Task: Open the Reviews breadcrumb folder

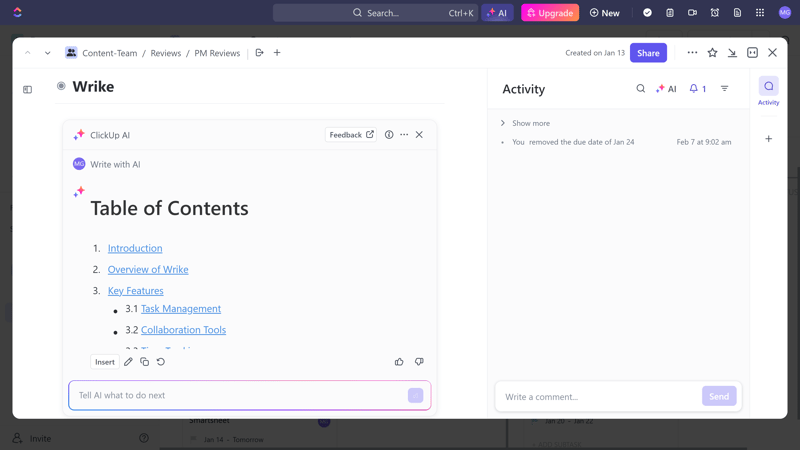Action: pyautogui.click(x=165, y=53)
